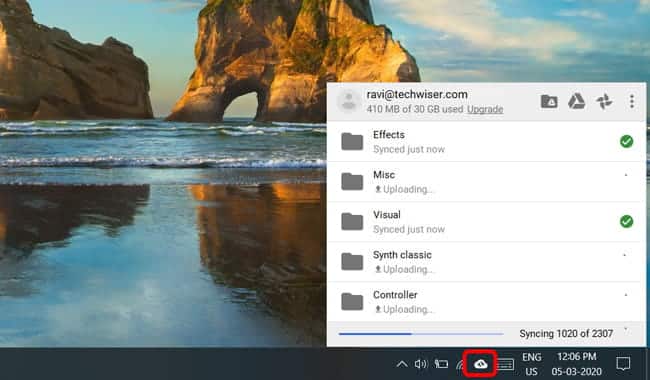Viewport: 650px width, 380px height.
Task: Click the Effects folder icon
Action: (352, 142)
